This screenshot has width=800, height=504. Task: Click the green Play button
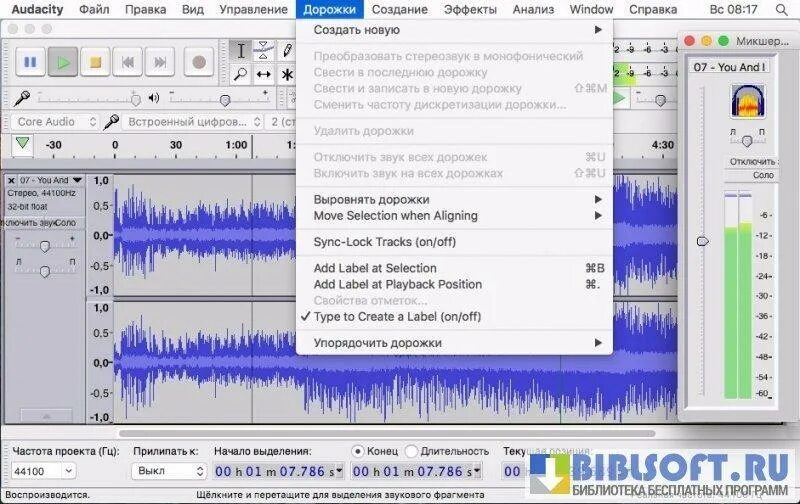coord(63,62)
